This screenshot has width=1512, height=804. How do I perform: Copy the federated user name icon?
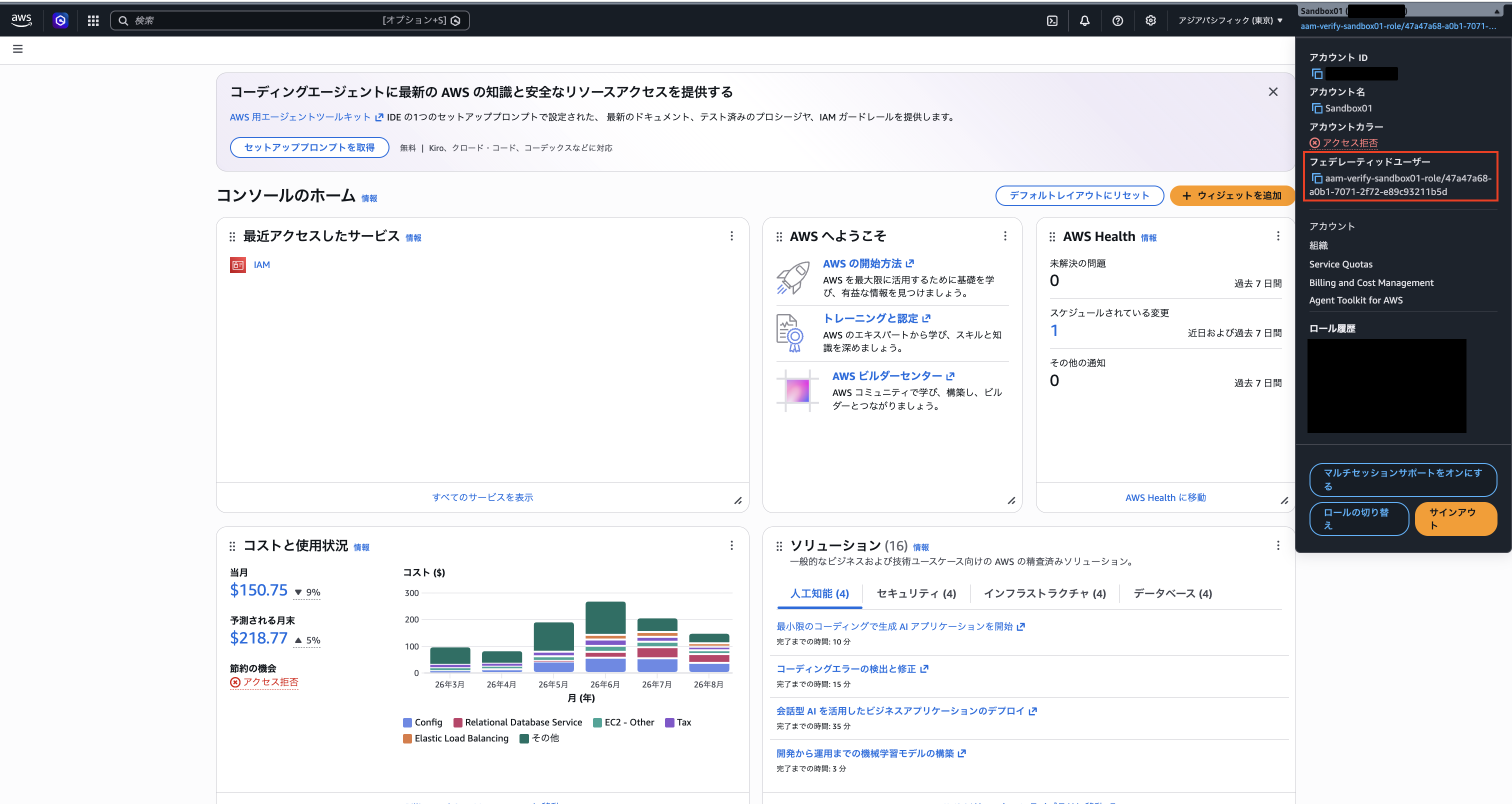coord(1317,178)
